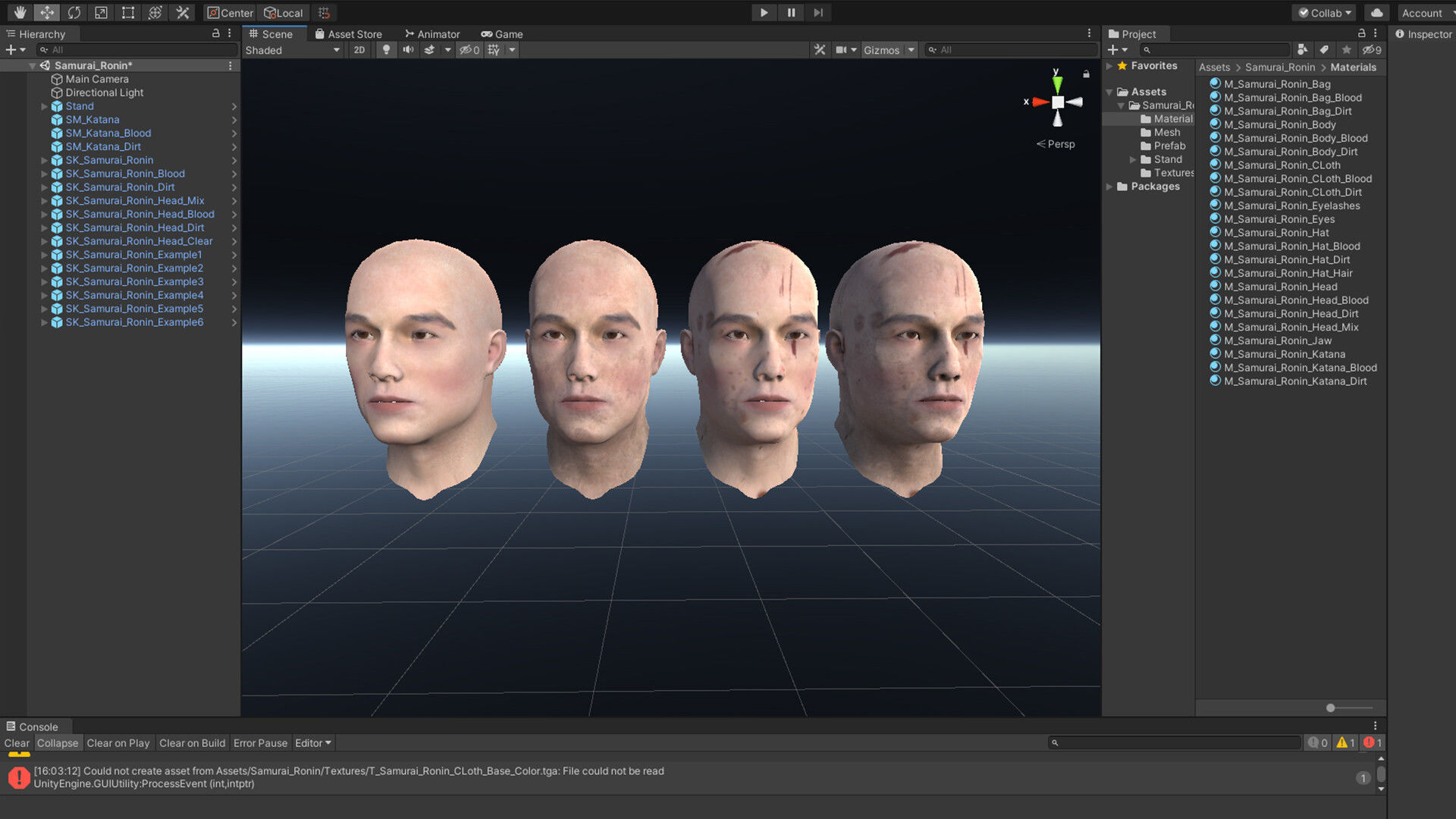Viewport: 1456px width, 819px height.
Task: Click the Pivot Center toggle button
Action: (231, 12)
